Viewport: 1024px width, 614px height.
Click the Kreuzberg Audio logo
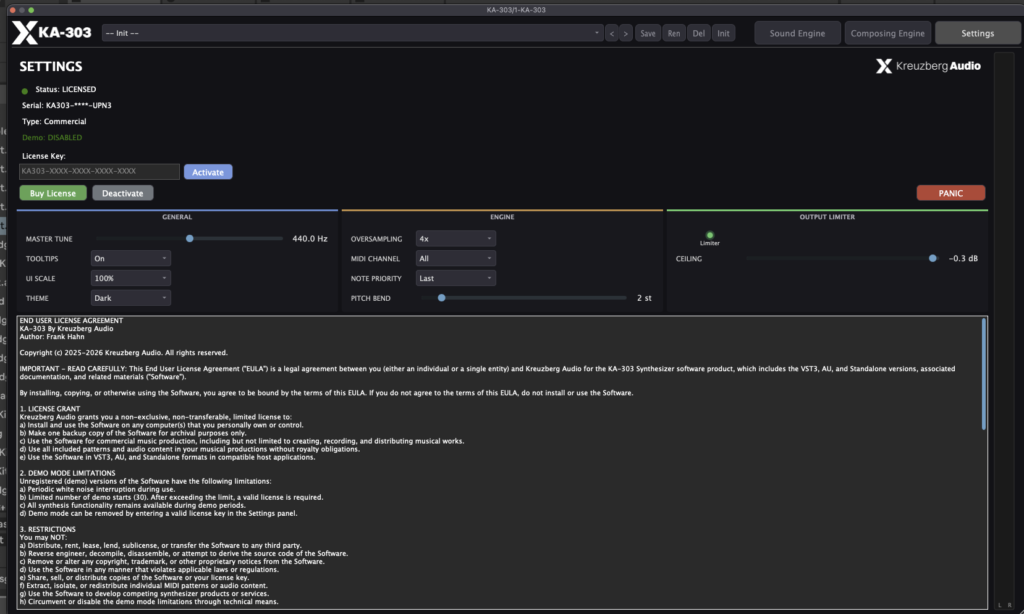[928, 66]
